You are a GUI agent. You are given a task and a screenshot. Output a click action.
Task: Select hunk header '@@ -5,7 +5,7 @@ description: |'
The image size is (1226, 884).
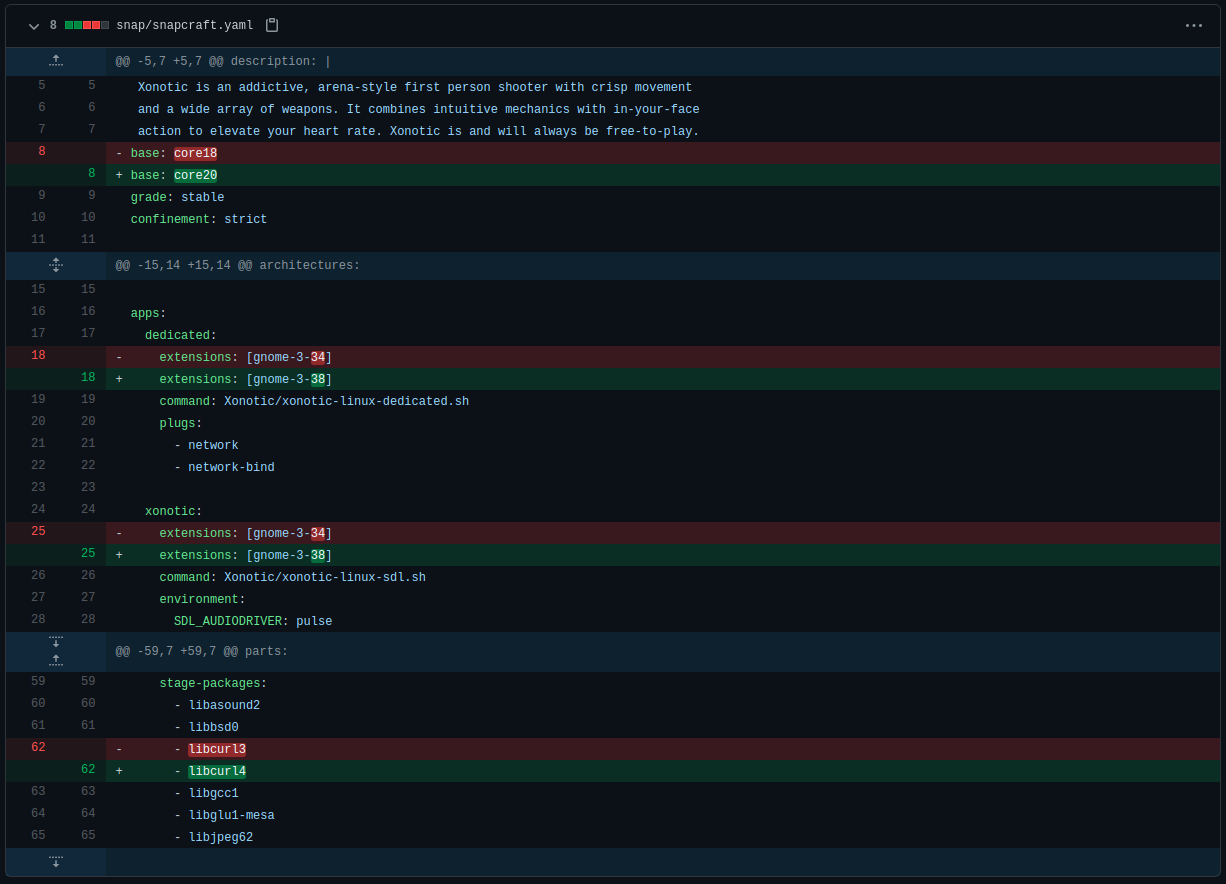tap(223, 62)
